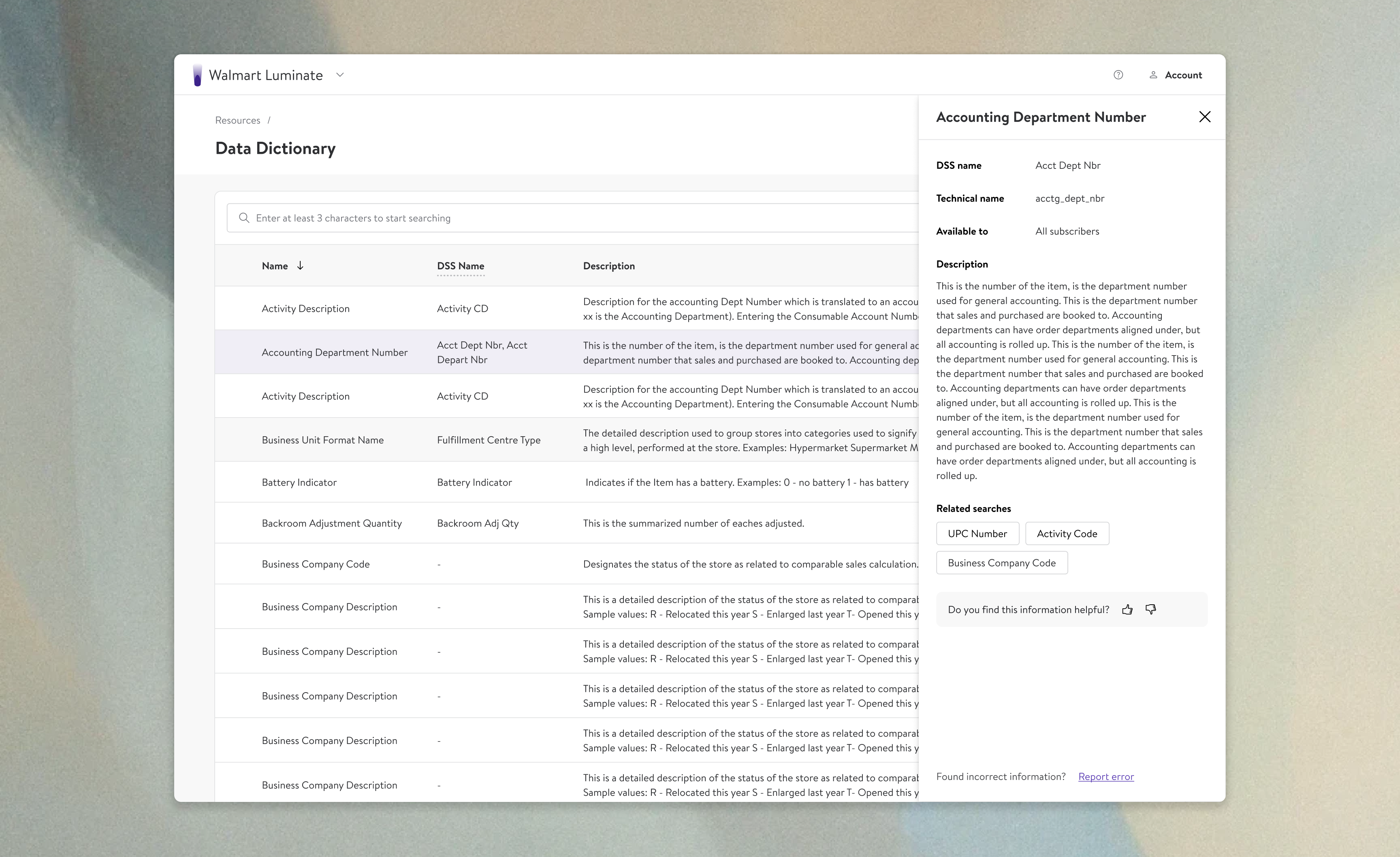
Task: Click the All subscribers value
Action: [x=1067, y=231]
